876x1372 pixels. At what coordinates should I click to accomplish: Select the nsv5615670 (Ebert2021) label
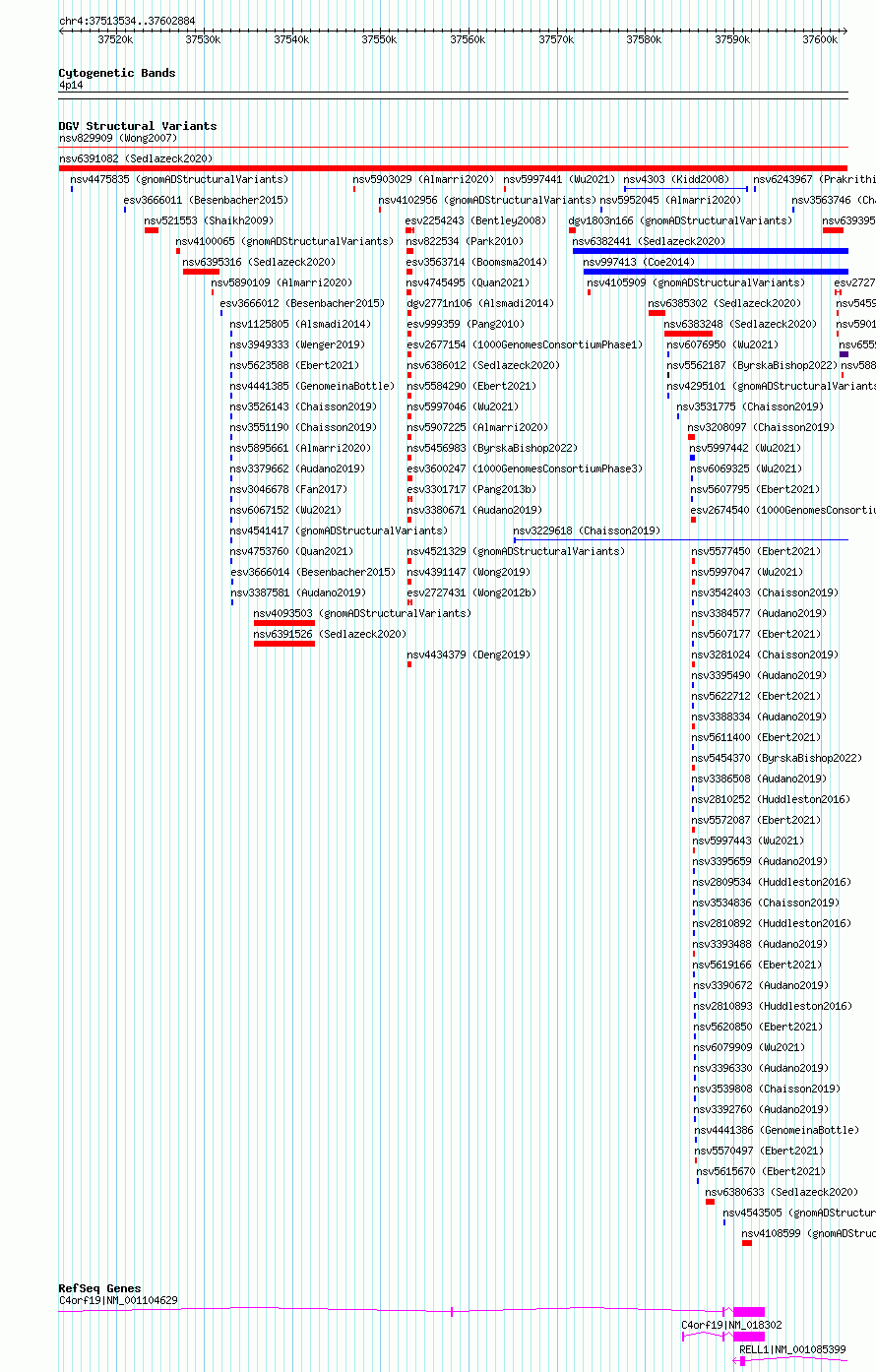(x=761, y=1171)
